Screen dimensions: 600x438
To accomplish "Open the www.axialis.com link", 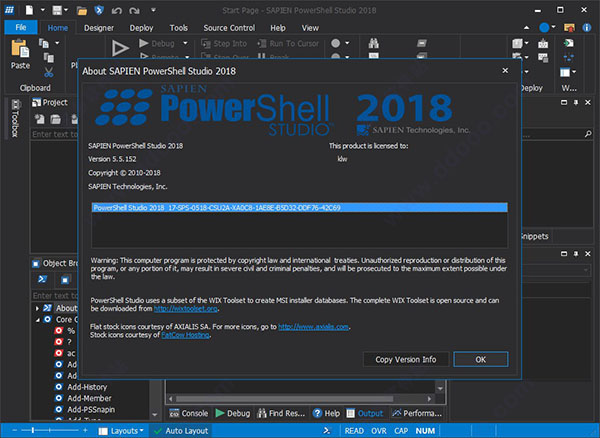I will tap(313, 327).
